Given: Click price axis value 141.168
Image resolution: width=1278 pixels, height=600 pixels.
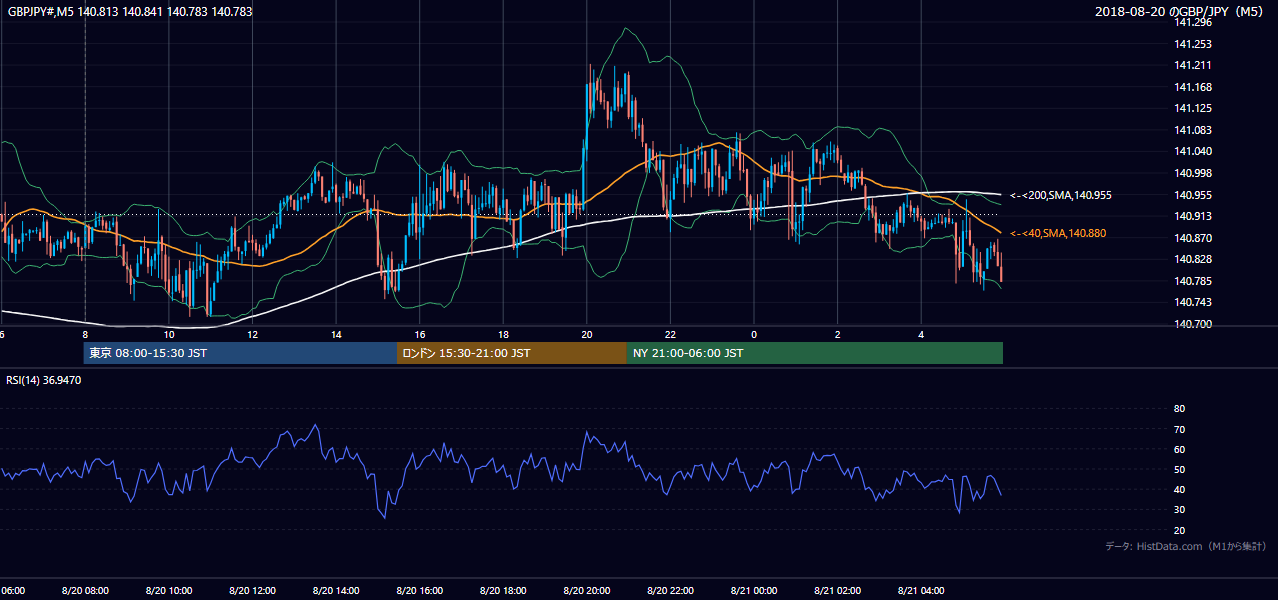Looking at the screenshot, I should (1193, 87).
